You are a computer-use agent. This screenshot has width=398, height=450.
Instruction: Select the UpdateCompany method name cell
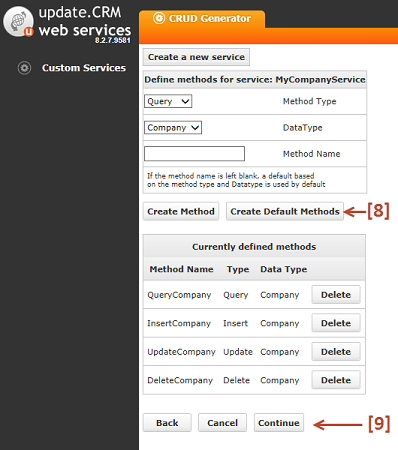click(x=181, y=352)
